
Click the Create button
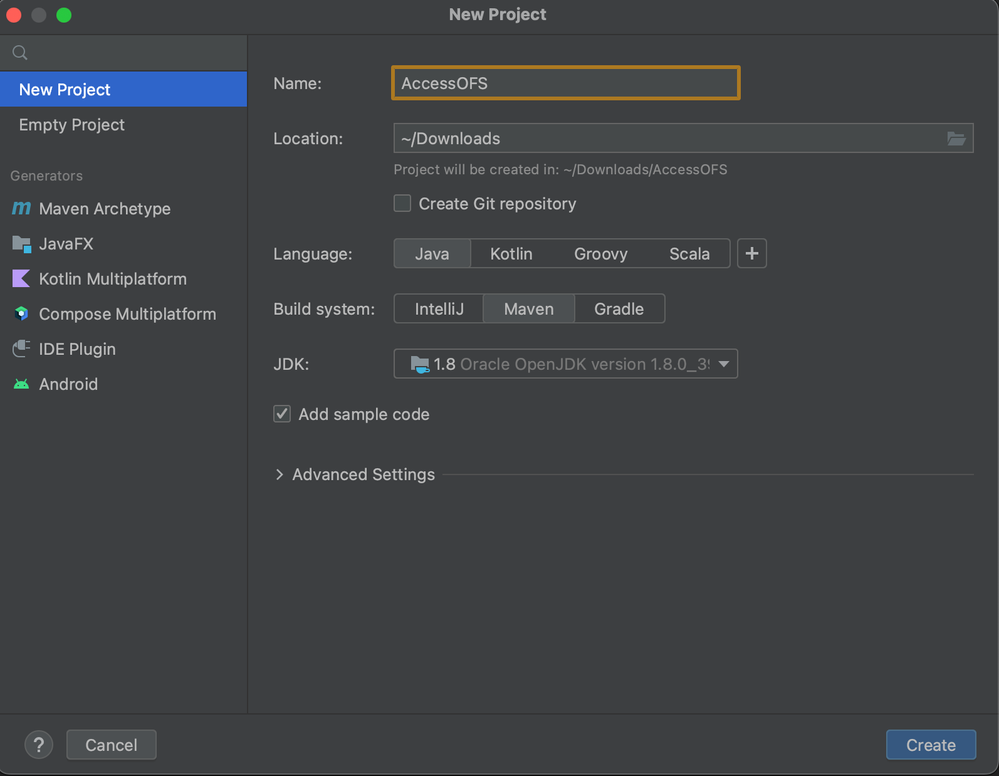[931, 745]
